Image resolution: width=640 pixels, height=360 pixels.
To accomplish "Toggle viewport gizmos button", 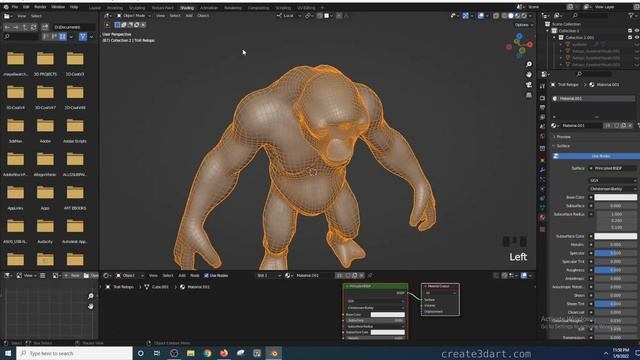I will 466,16.
